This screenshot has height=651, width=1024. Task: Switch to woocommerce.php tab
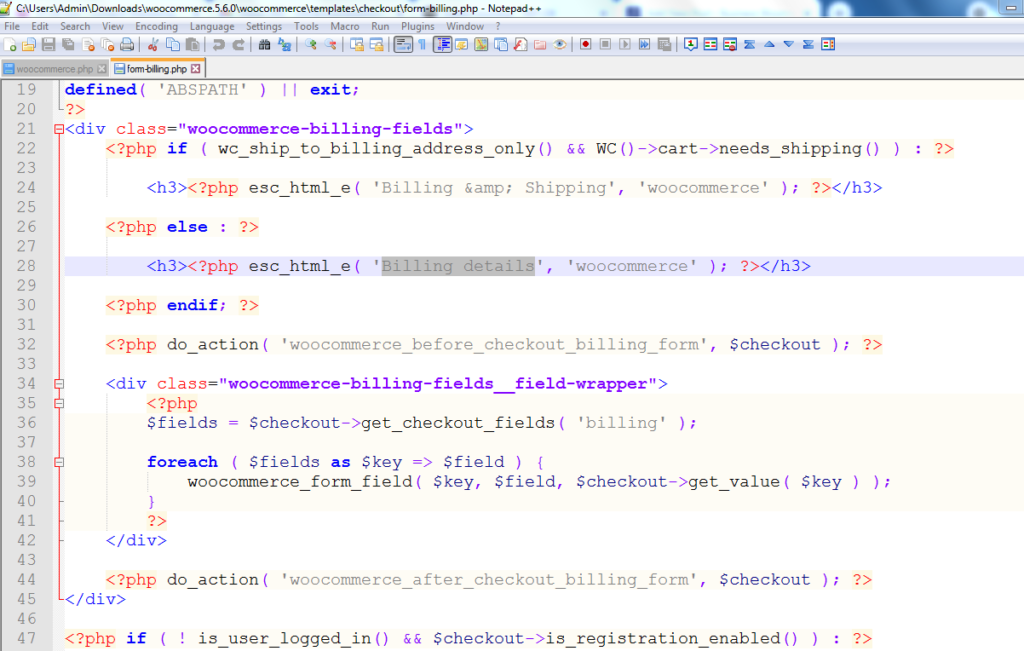[54, 69]
